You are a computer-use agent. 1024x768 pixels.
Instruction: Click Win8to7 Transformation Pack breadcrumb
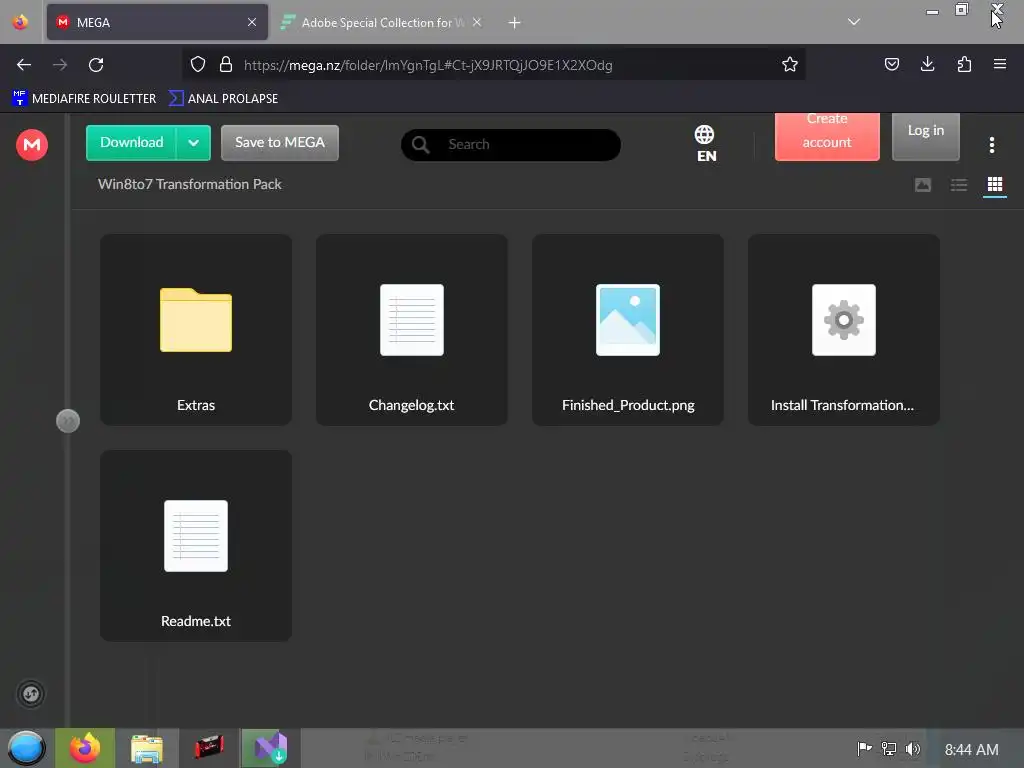coord(189,184)
